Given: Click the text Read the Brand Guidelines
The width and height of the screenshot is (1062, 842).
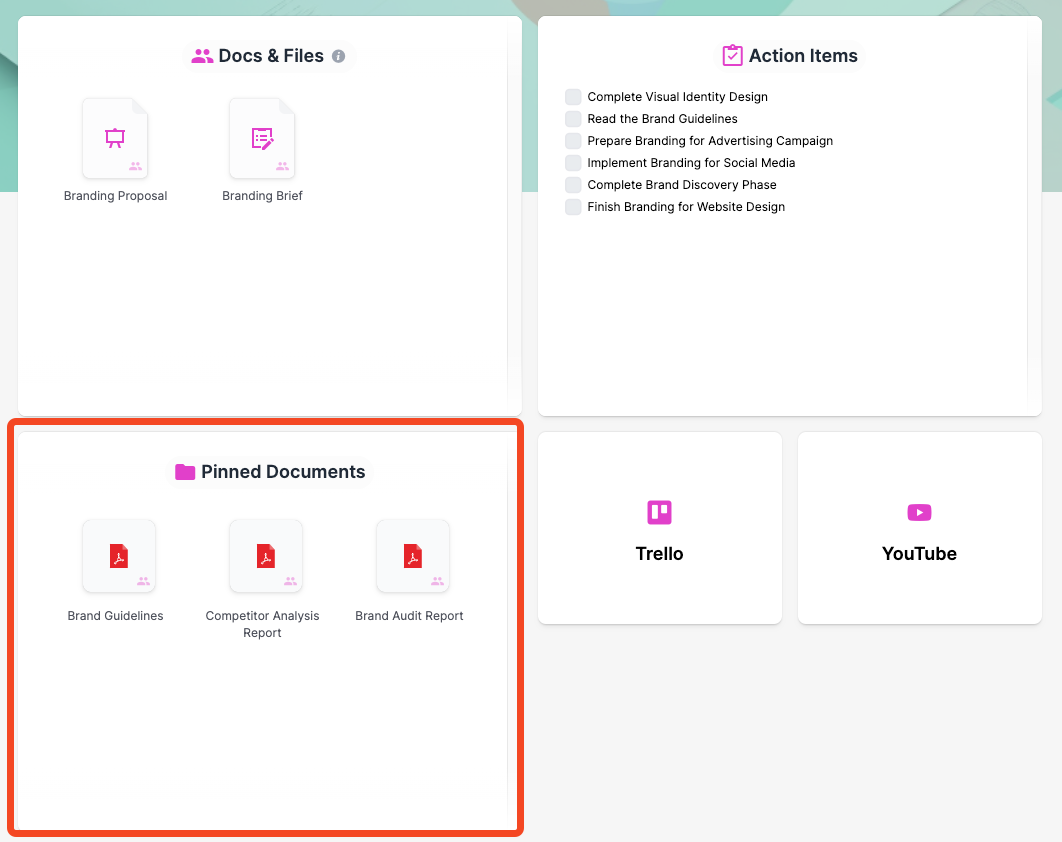Looking at the screenshot, I should pos(662,119).
